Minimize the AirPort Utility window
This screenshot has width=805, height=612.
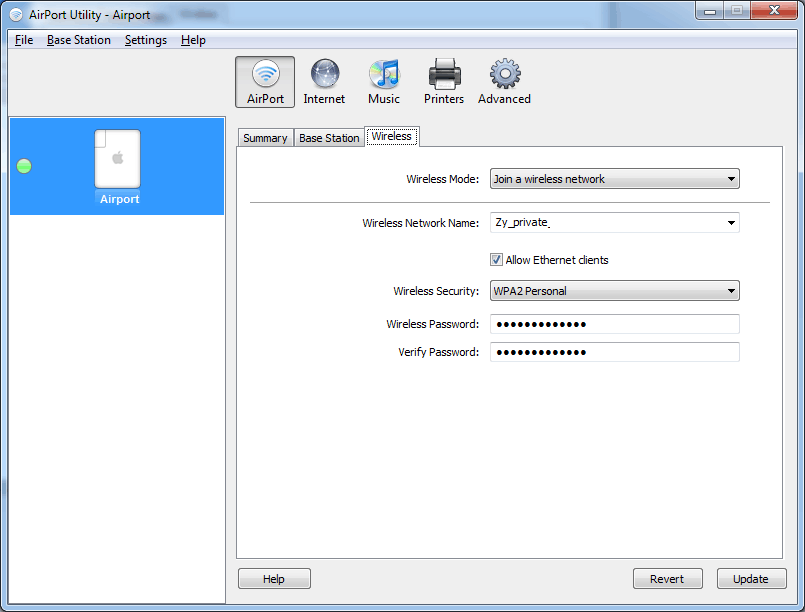point(710,11)
